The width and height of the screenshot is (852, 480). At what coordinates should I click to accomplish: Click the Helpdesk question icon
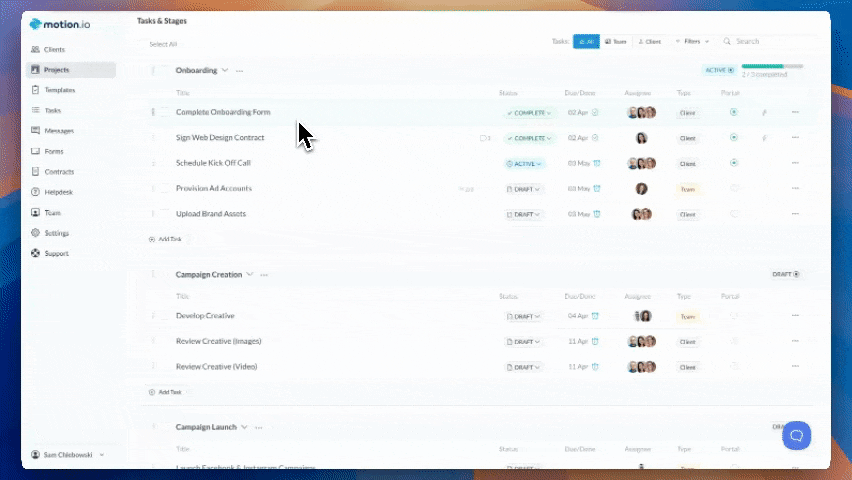(35, 192)
